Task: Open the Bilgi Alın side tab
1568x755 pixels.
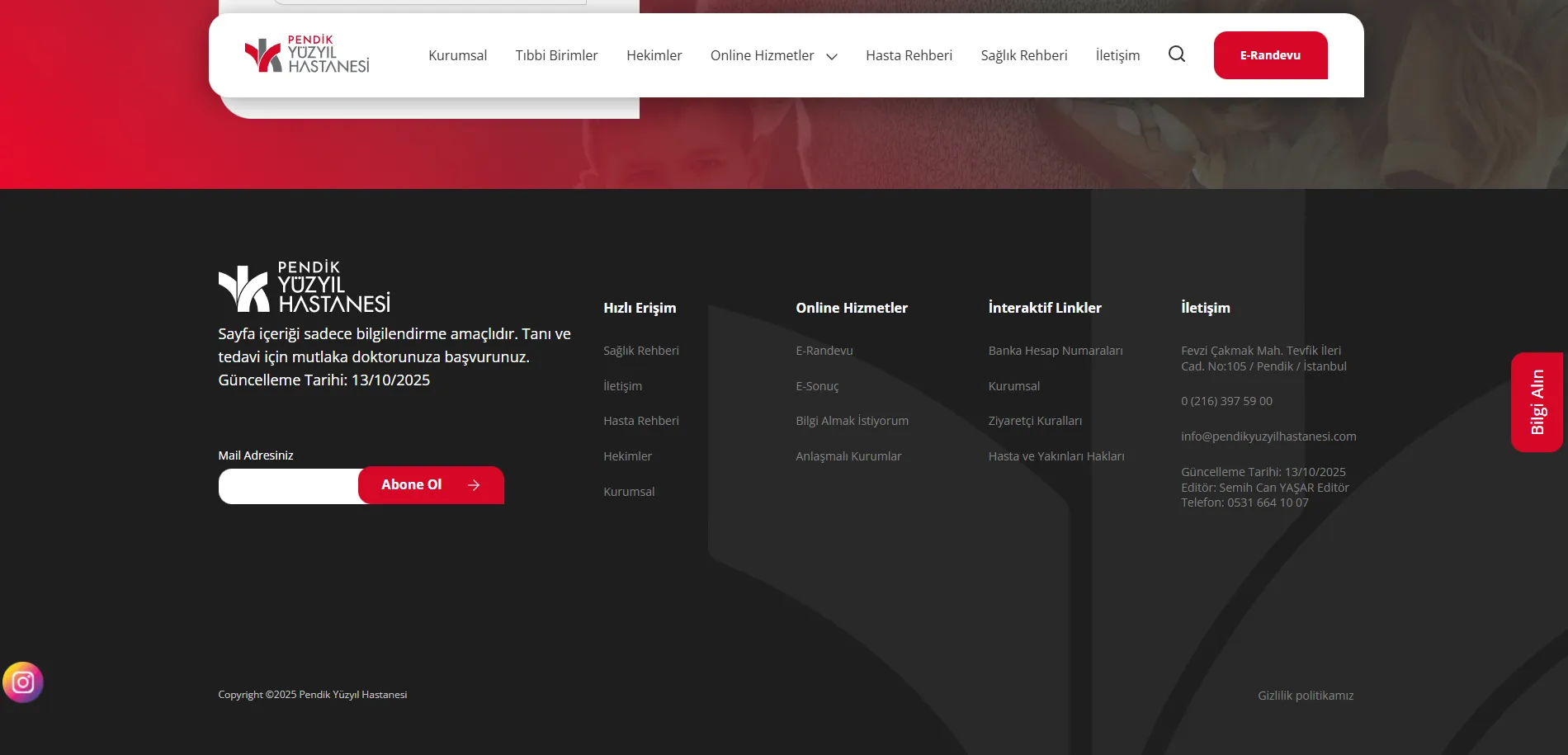Action: [x=1537, y=402]
